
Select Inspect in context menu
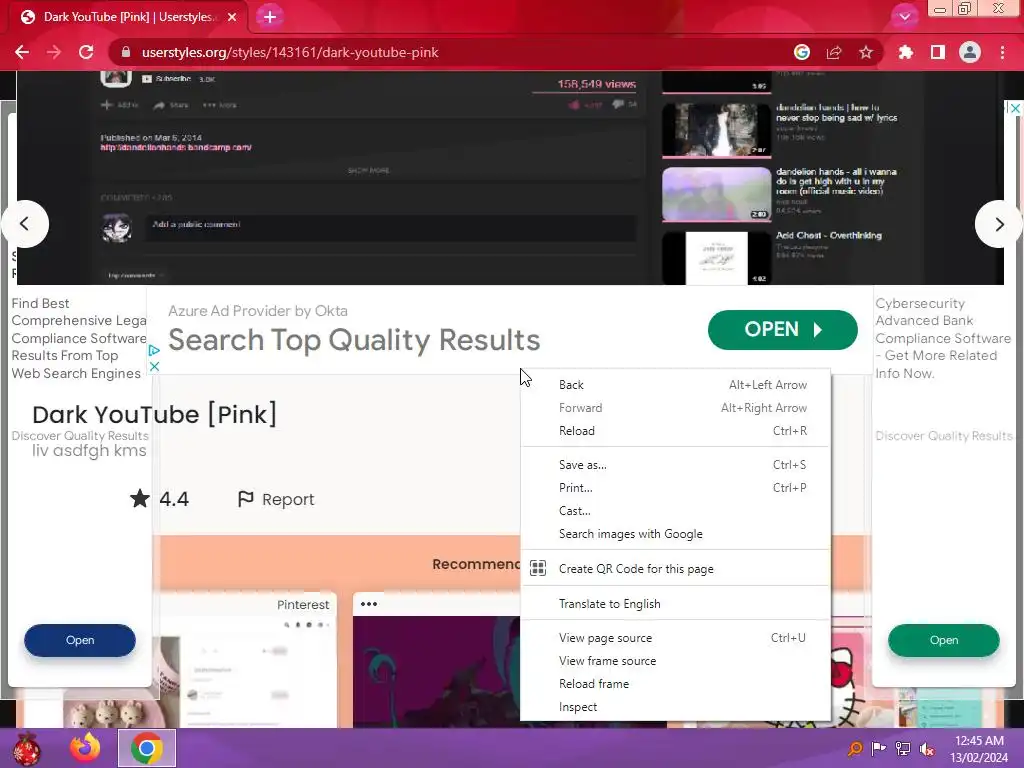[675, 707]
